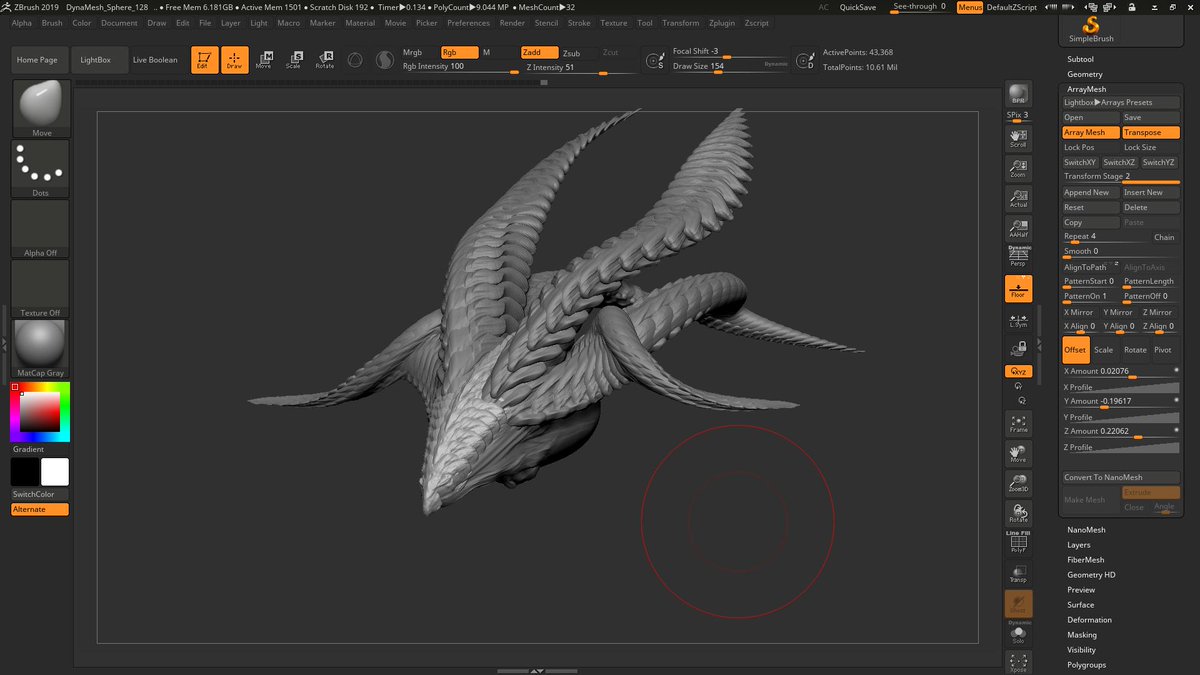Disable the Zadd mode
1200x675 pixels.
(x=539, y=52)
